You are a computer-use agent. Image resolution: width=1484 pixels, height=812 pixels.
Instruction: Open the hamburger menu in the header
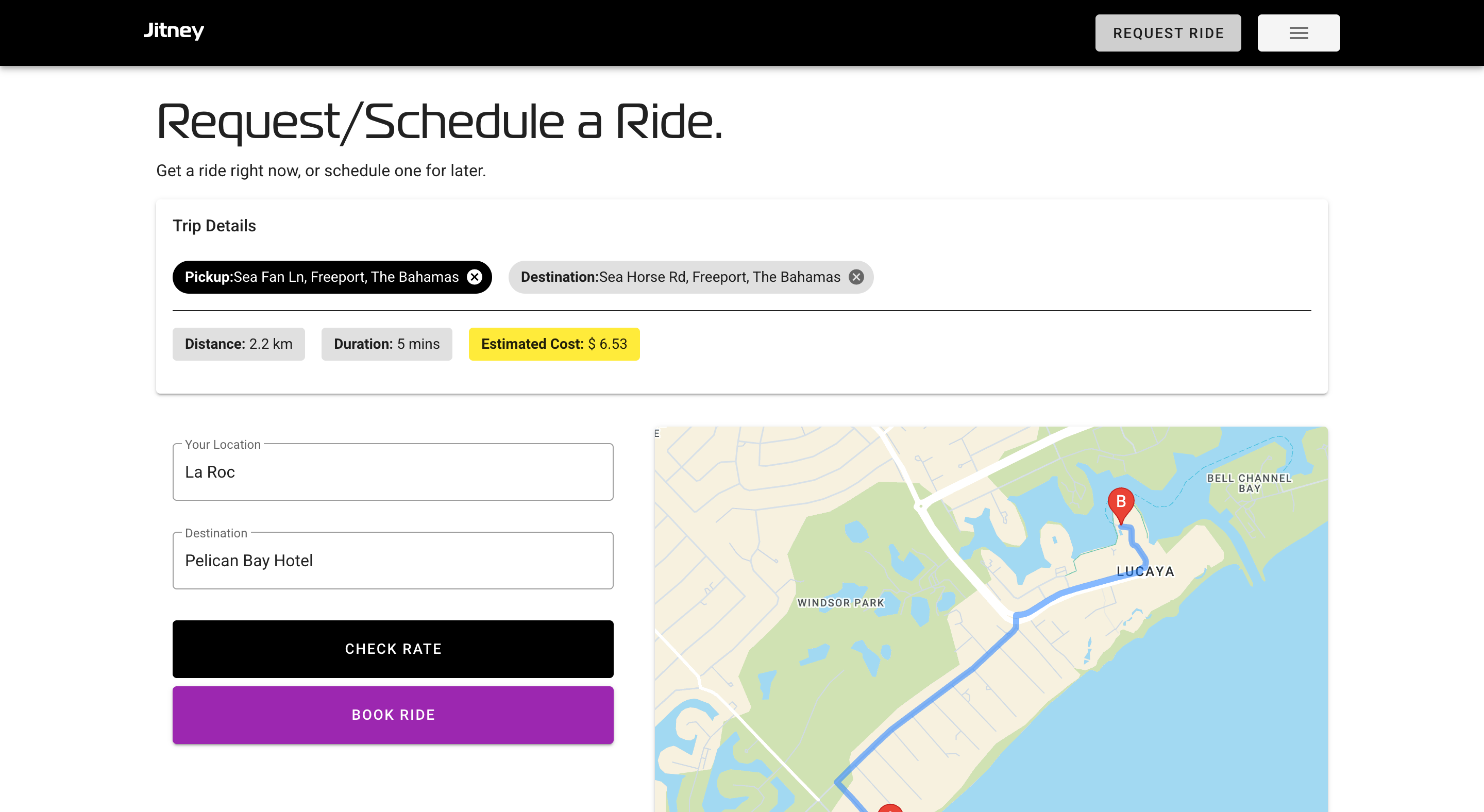coord(1298,33)
